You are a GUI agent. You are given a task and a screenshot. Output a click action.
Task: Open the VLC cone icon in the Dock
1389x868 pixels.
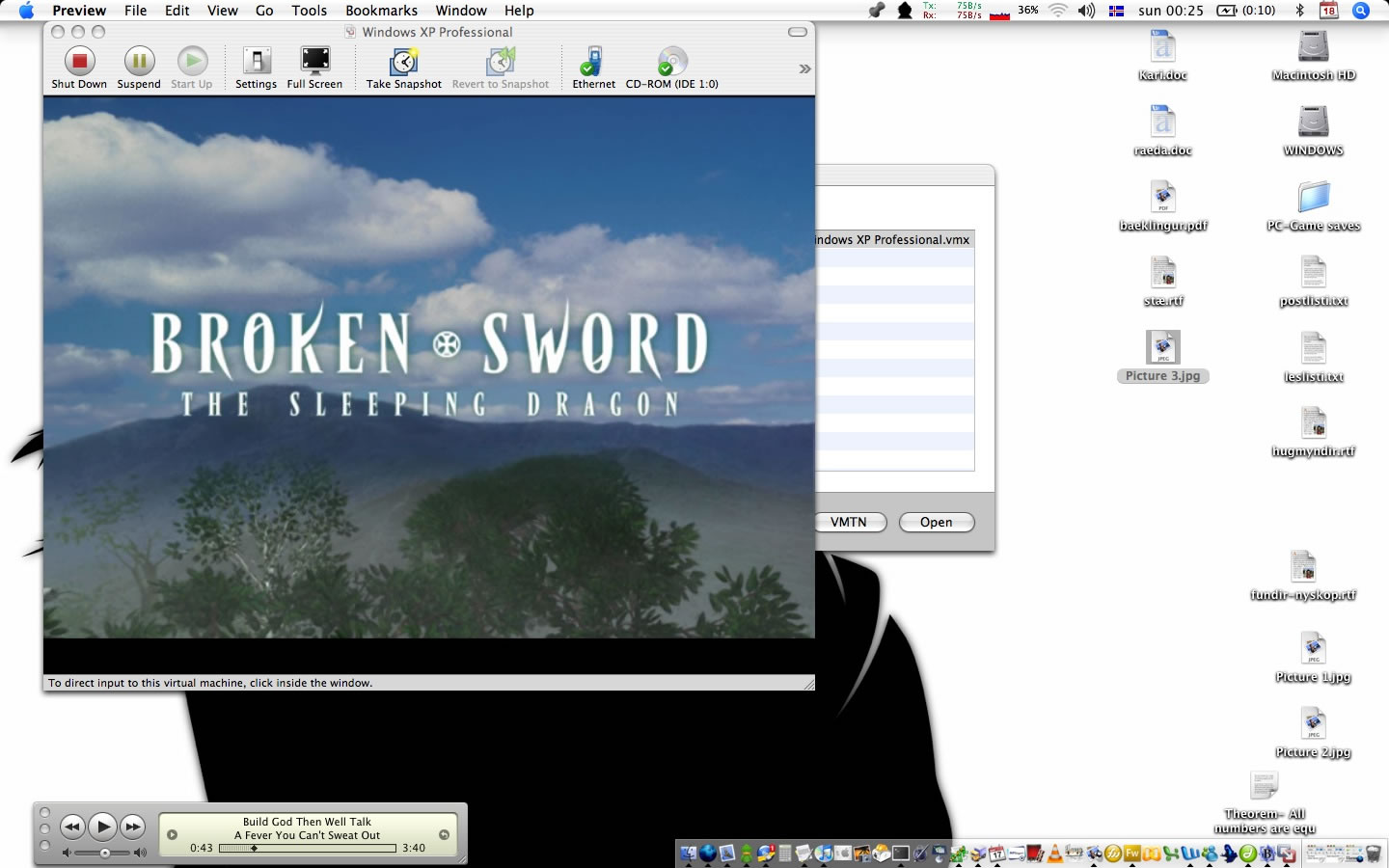1055,853
